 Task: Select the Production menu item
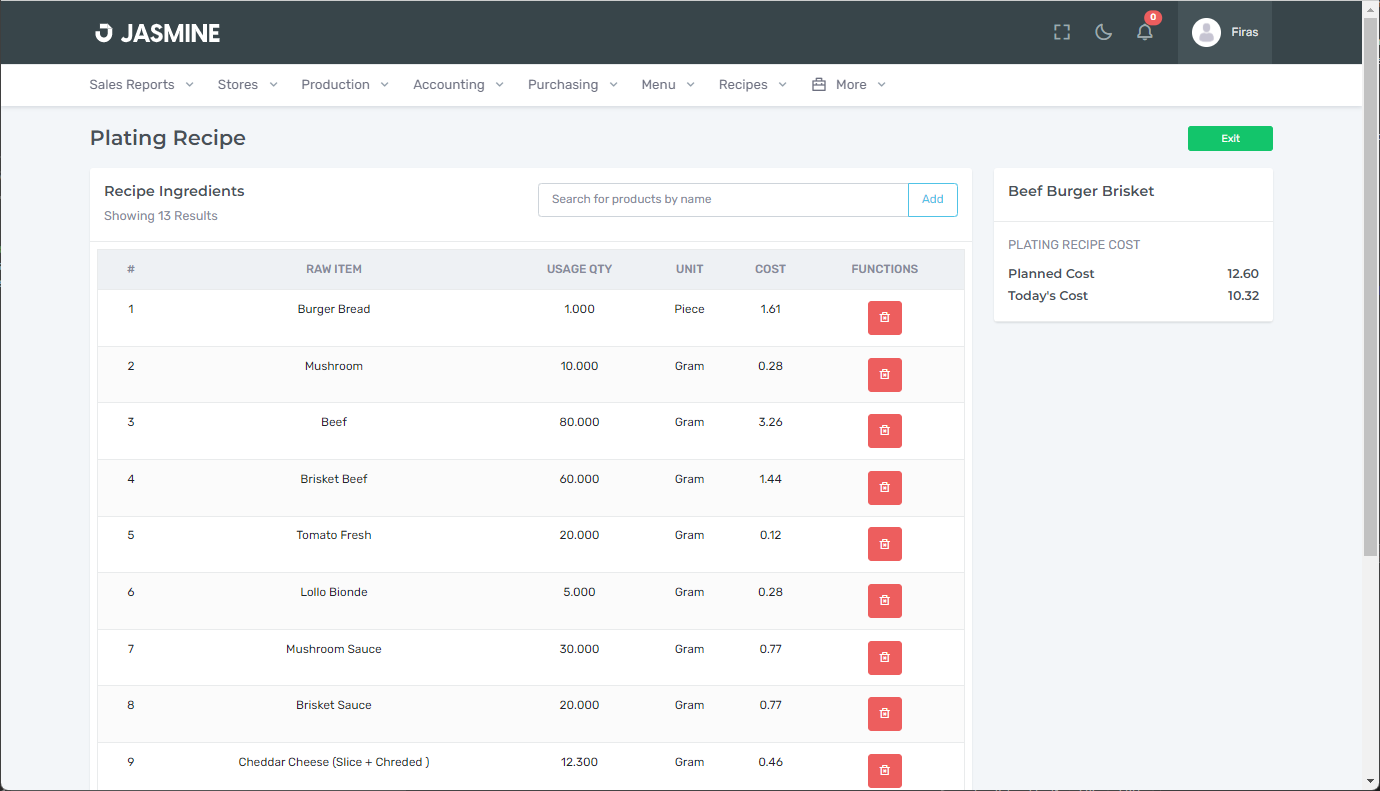(x=335, y=84)
